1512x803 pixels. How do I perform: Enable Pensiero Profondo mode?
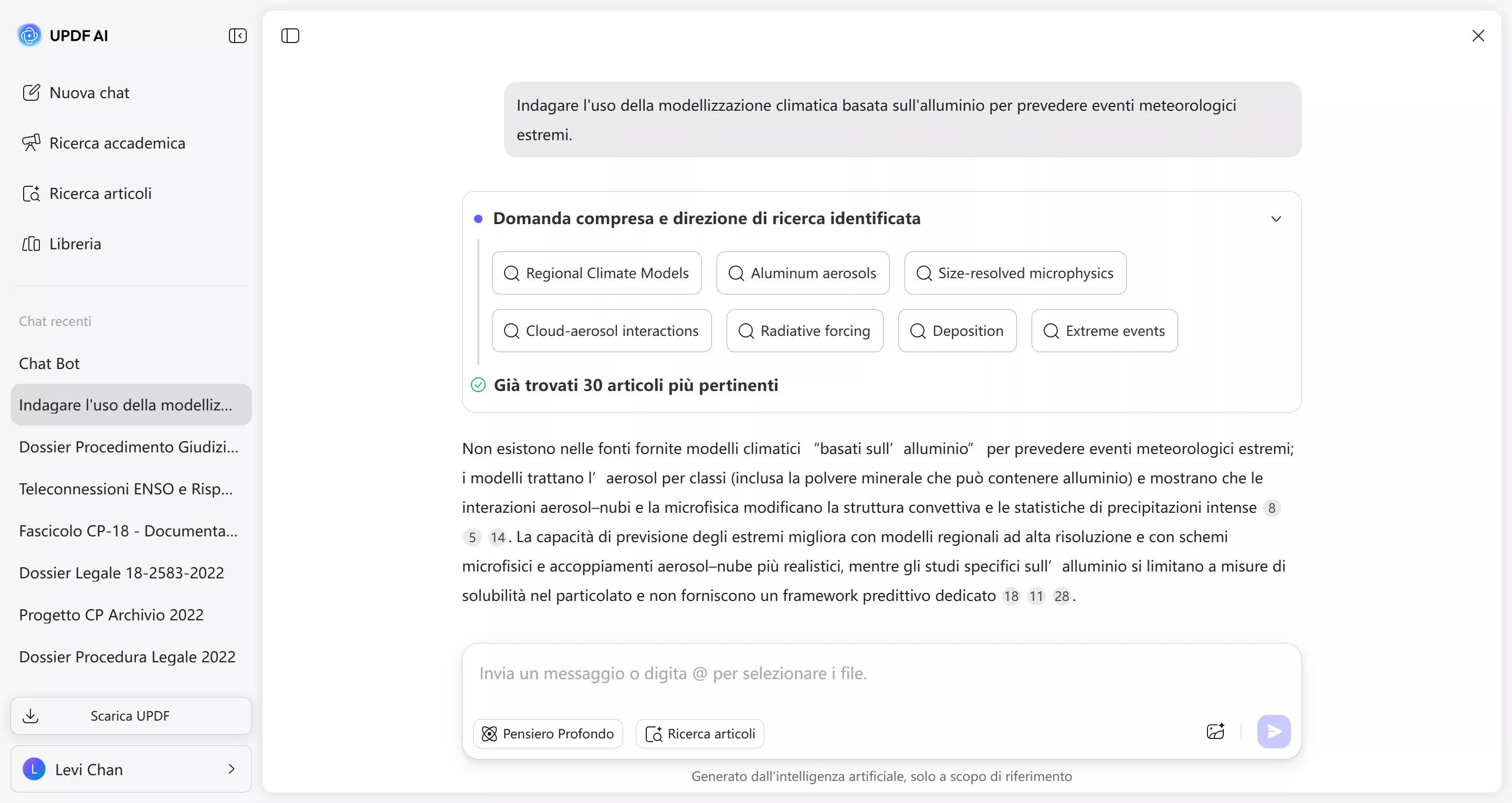[548, 733]
